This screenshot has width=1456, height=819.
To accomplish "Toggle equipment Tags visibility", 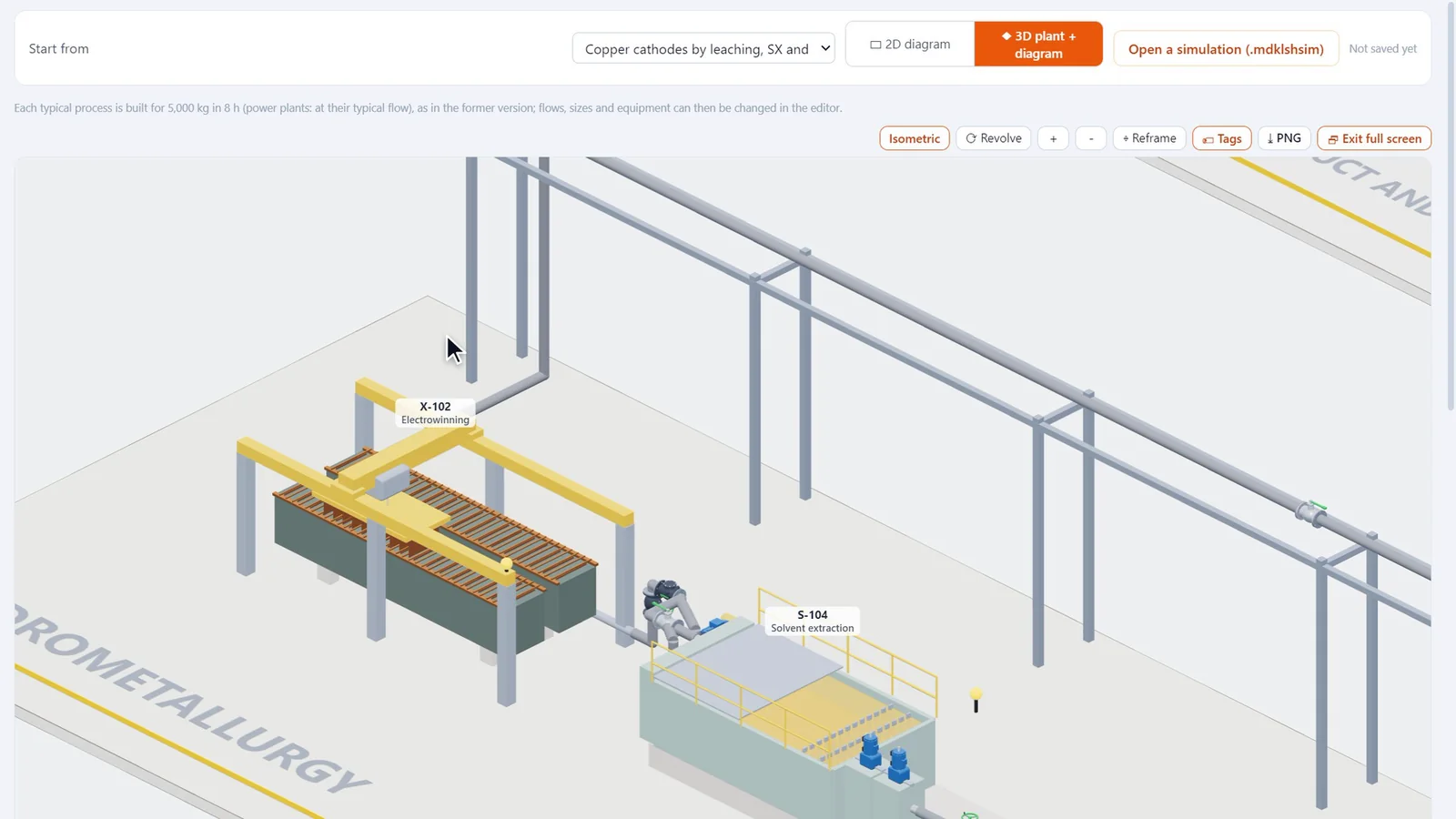I will pyautogui.click(x=1222, y=138).
